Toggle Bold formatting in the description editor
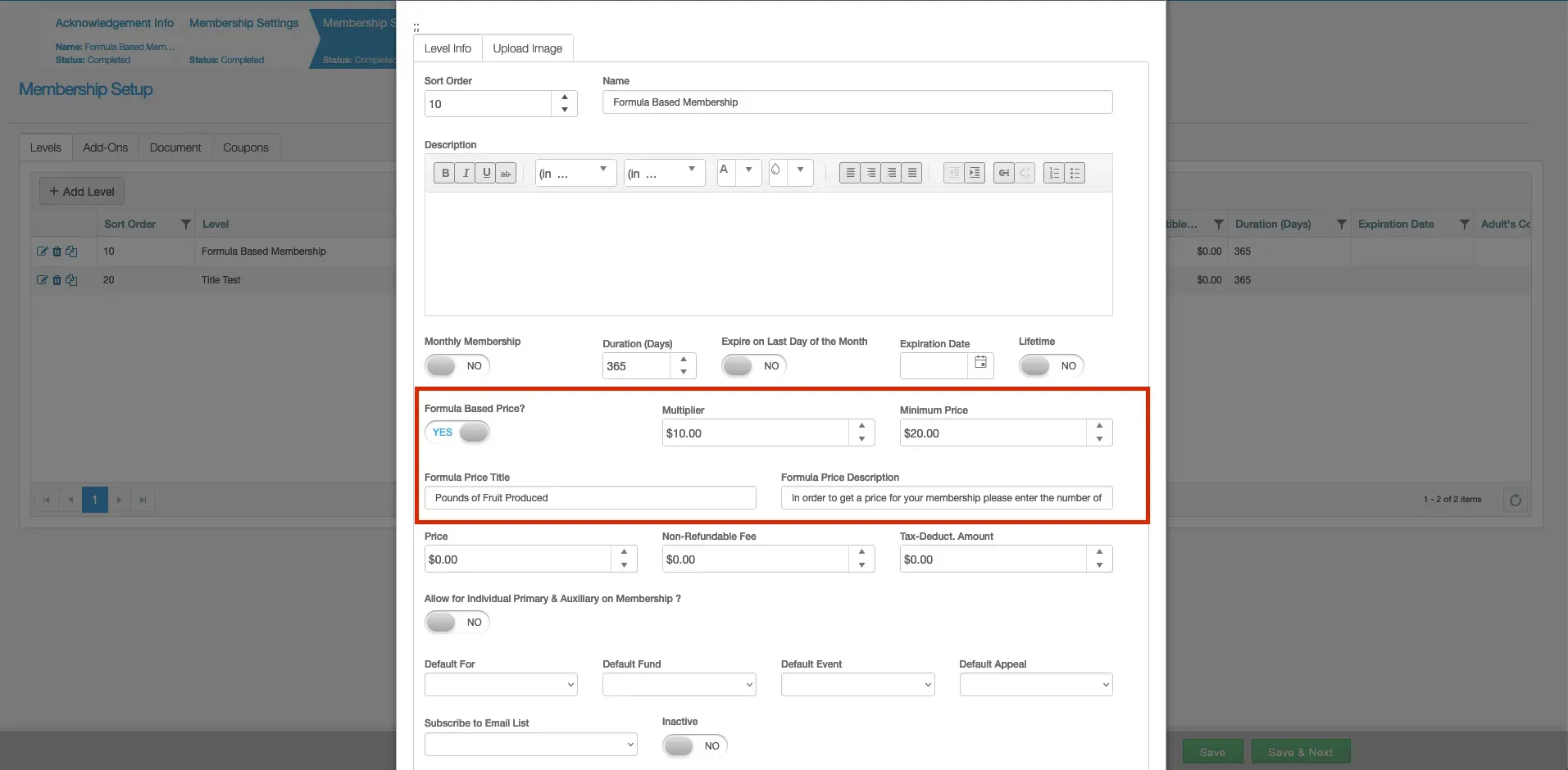 coord(445,173)
